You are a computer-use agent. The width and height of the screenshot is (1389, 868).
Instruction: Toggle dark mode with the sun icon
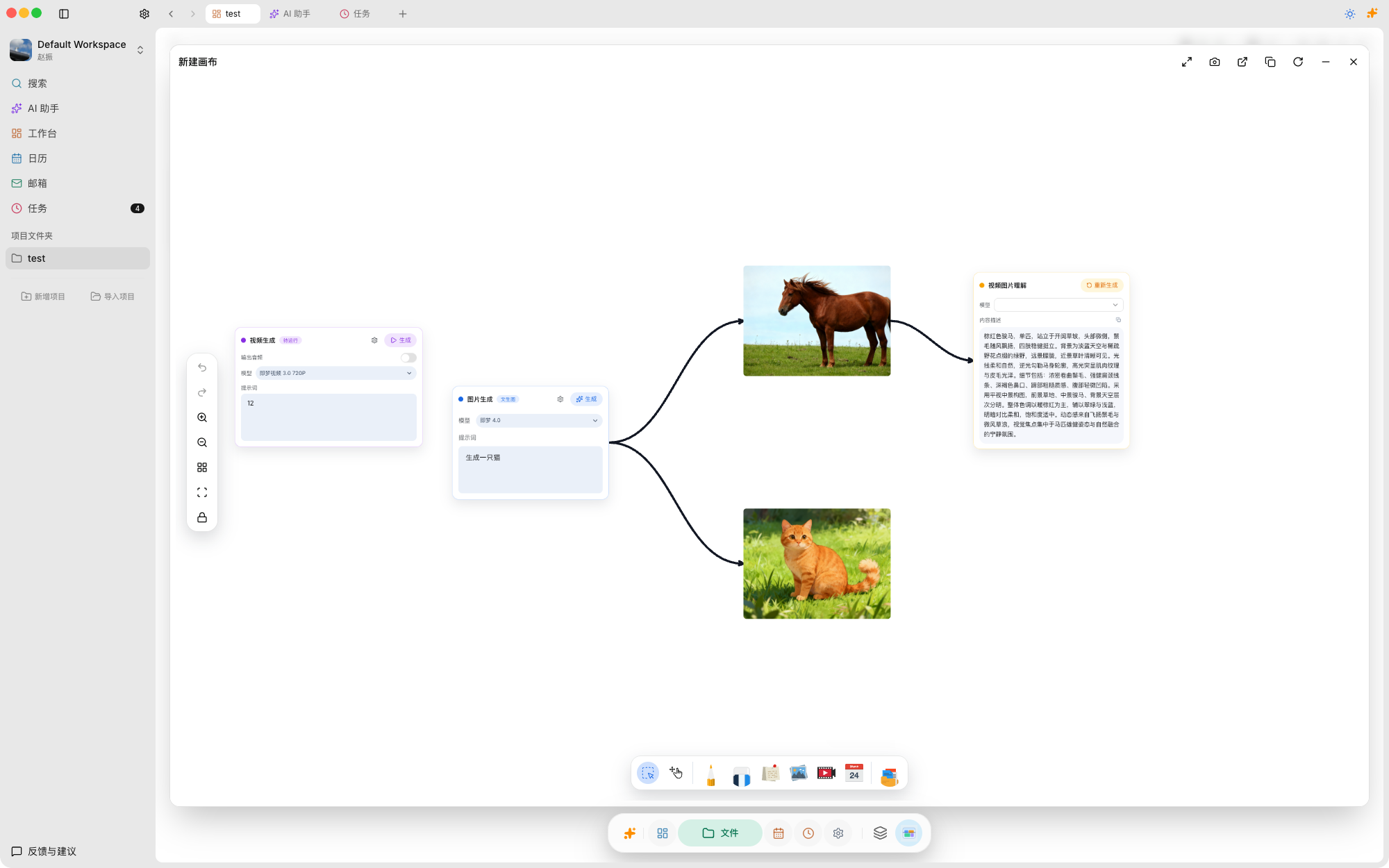pyautogui.click(x=1349, y=13)
